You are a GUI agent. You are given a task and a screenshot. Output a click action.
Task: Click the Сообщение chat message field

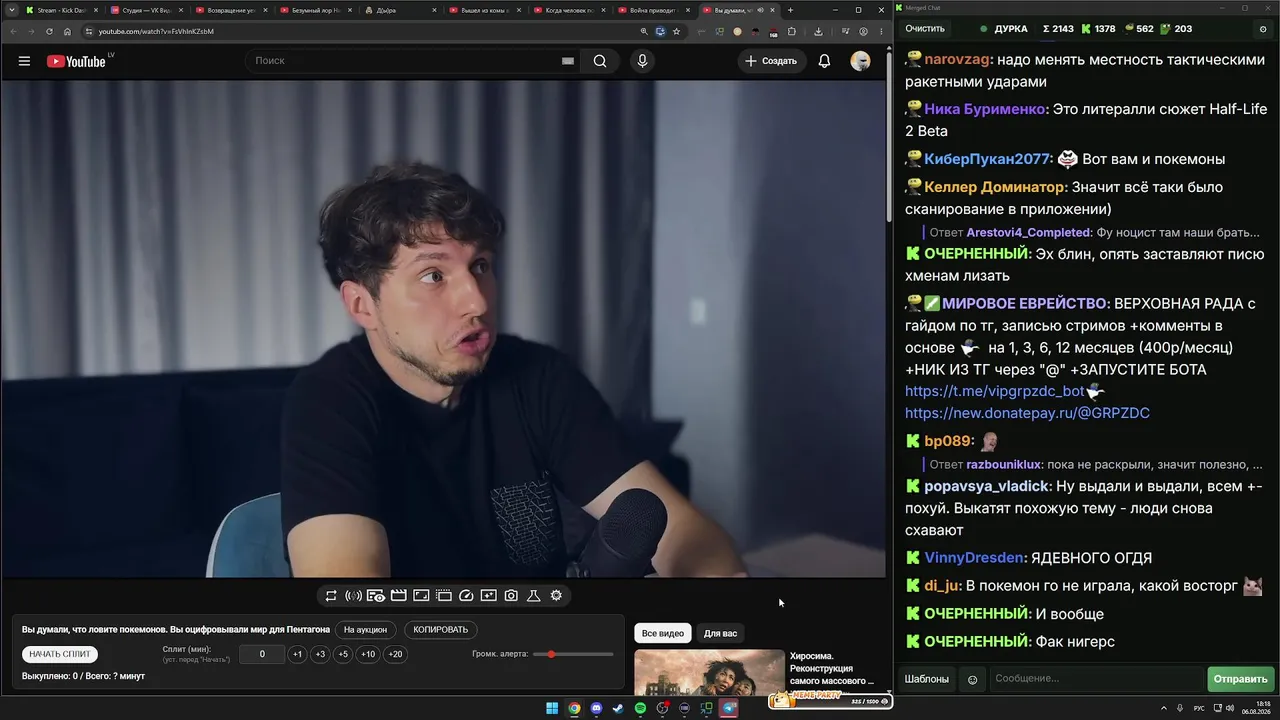click(1096, 680)
